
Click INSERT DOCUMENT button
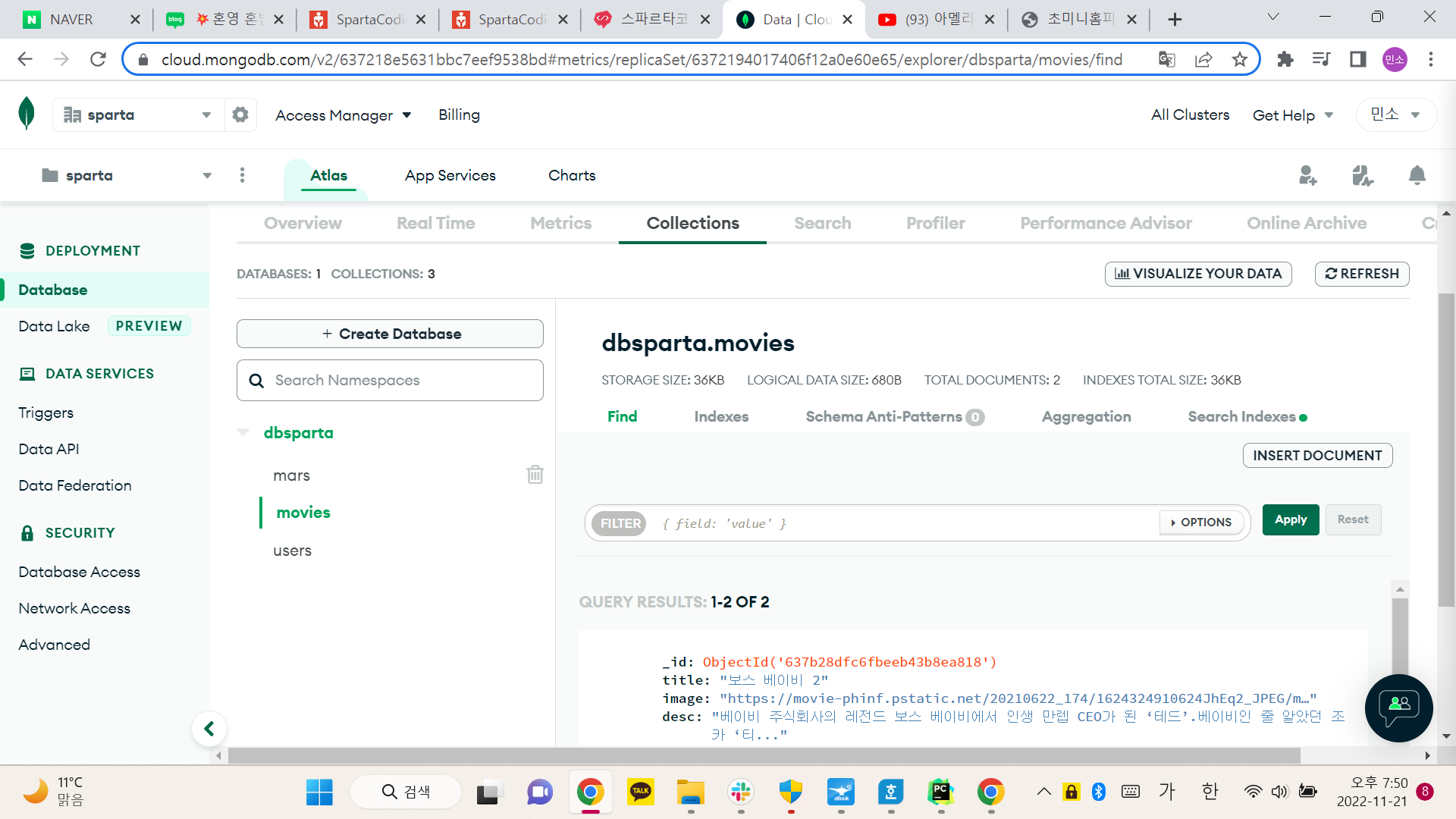coord(1317,455)
